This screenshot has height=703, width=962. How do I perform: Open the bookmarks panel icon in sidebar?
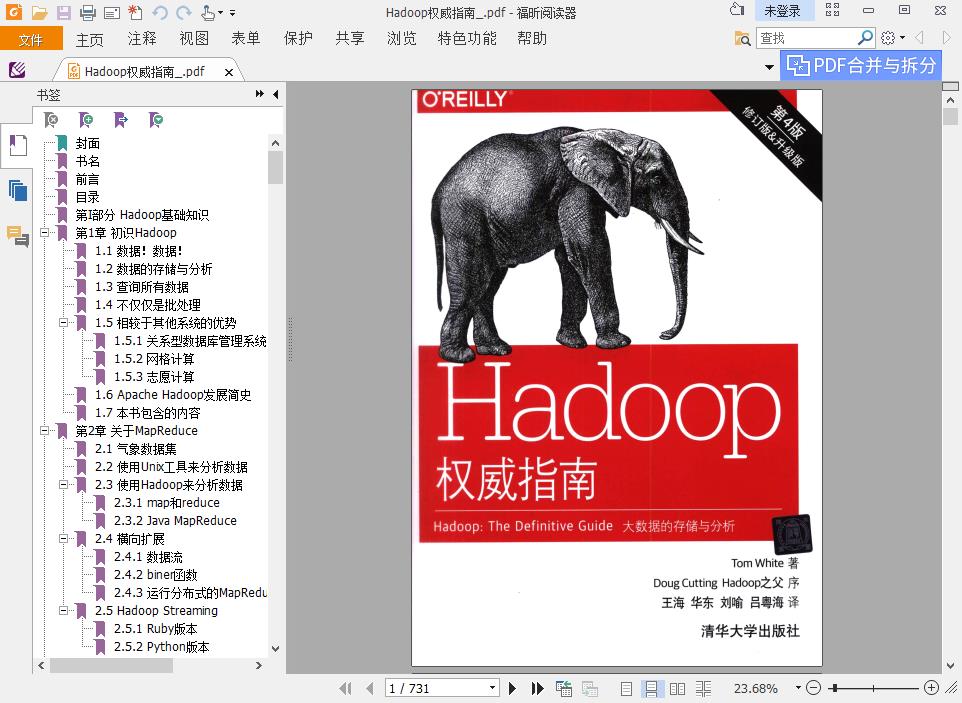(x=18, y=146)
